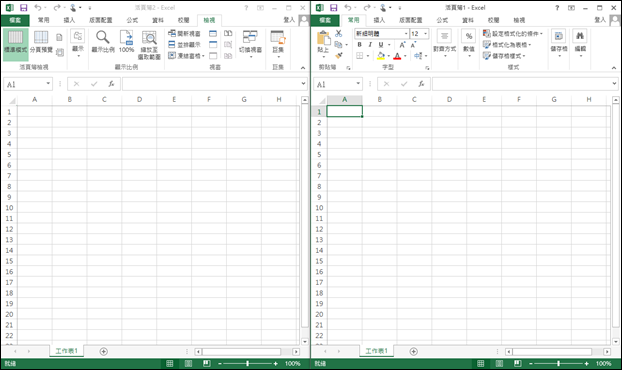Open the 檔案 File tab in 活頁簿2

(x=15, y=20)
